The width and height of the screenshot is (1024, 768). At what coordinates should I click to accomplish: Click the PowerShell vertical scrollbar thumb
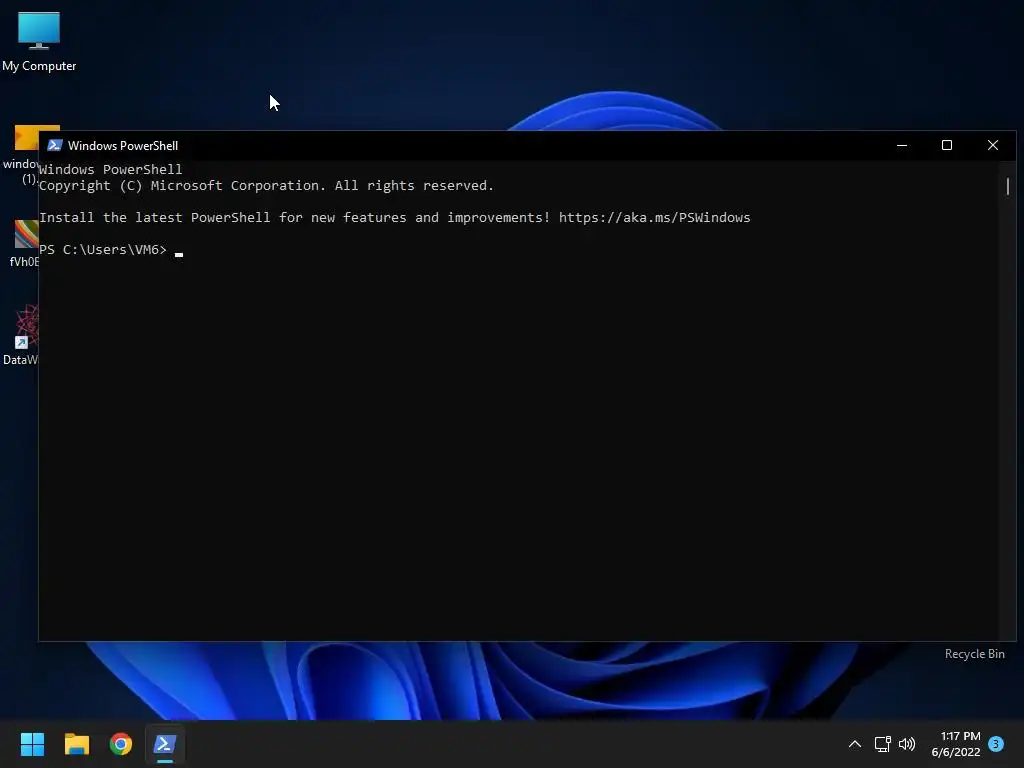(1008, 186)
